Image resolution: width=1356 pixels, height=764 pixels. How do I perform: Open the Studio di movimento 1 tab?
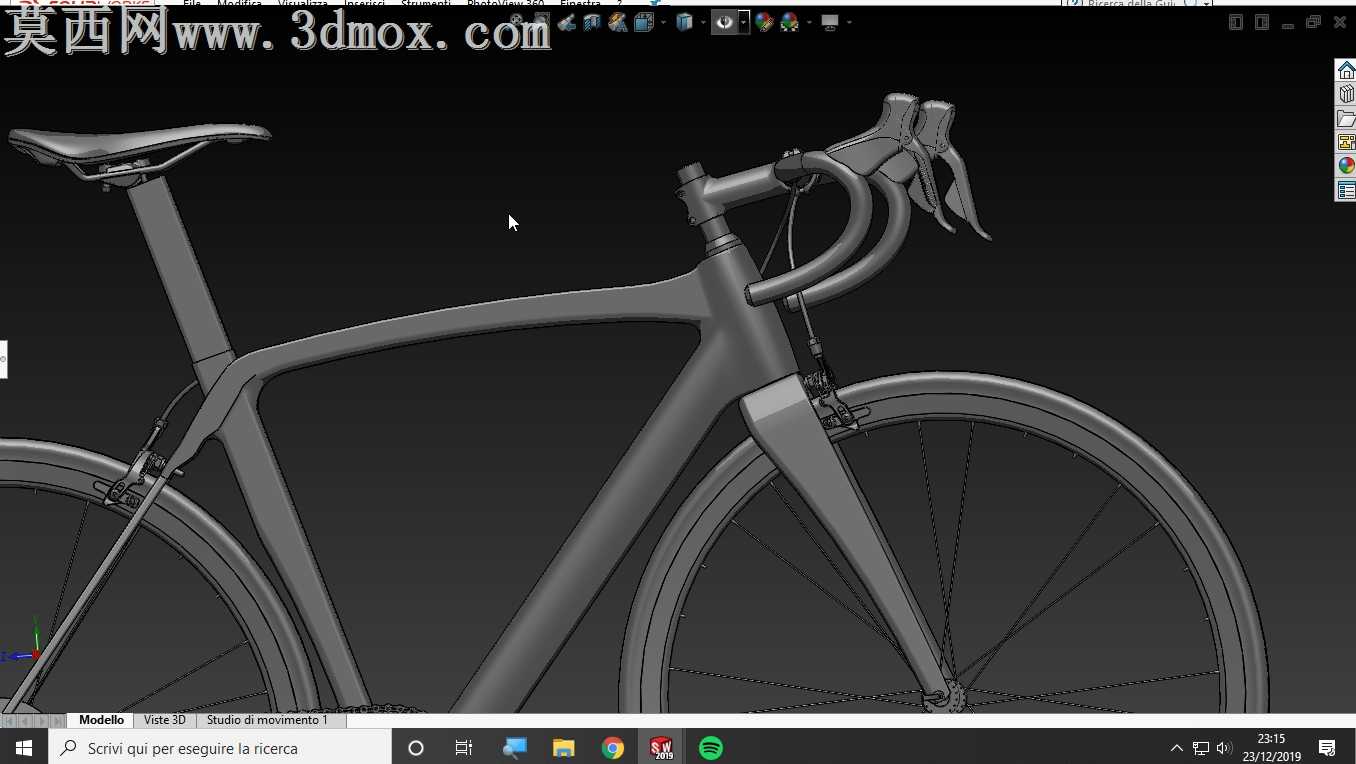[267, 720]
